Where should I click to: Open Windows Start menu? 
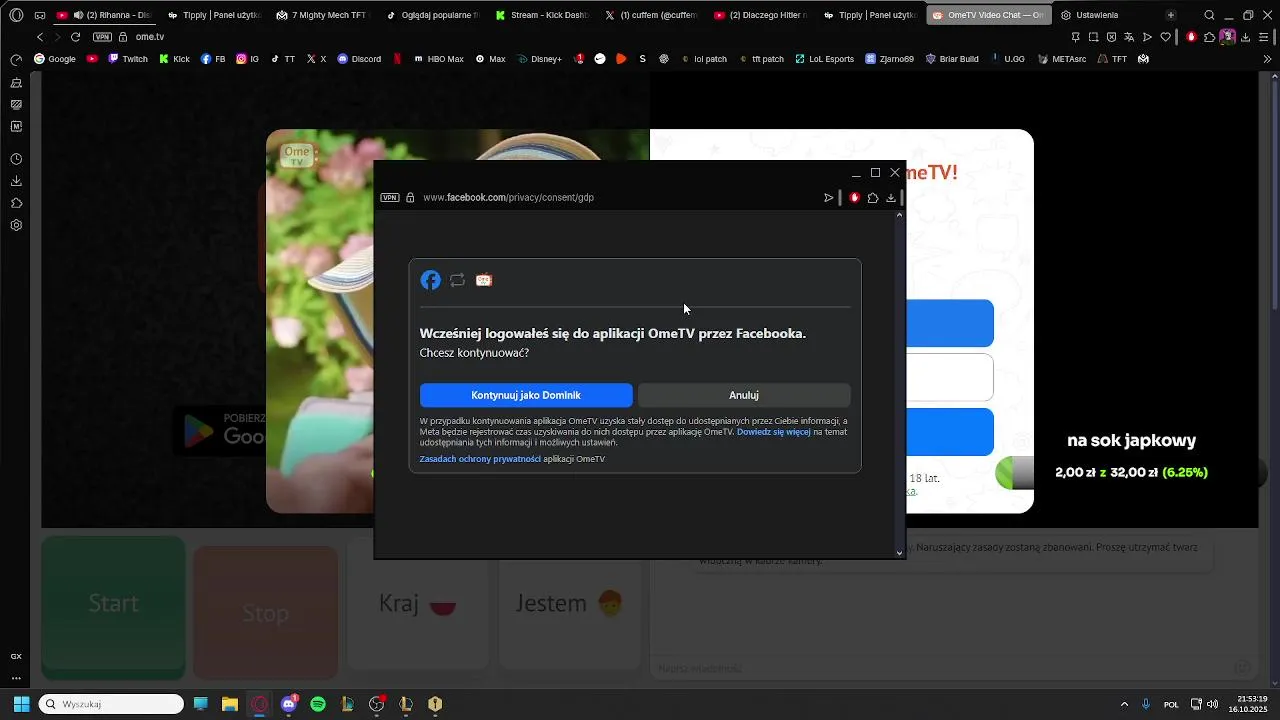(x=21, y=704)
